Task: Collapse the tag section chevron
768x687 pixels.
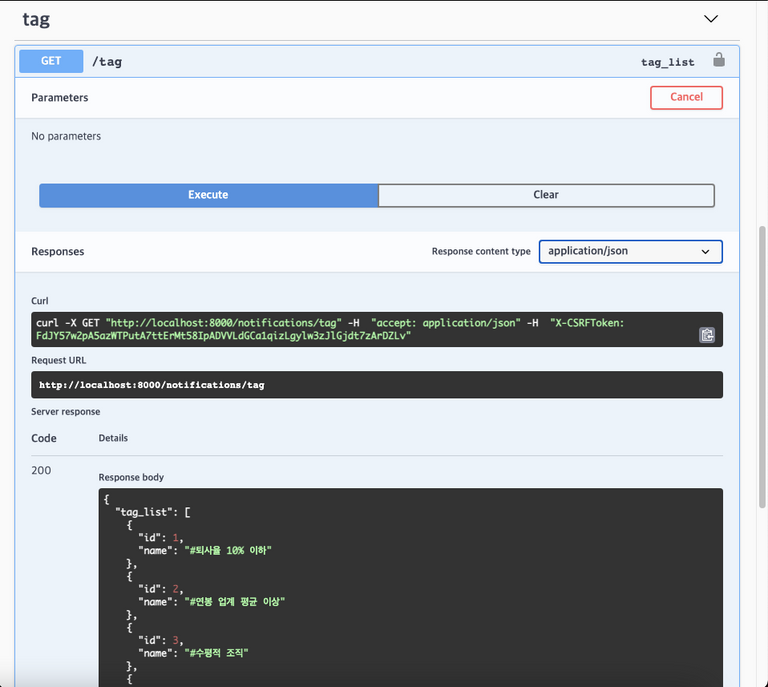Action: pyautogui.click(x=711, y=19)
